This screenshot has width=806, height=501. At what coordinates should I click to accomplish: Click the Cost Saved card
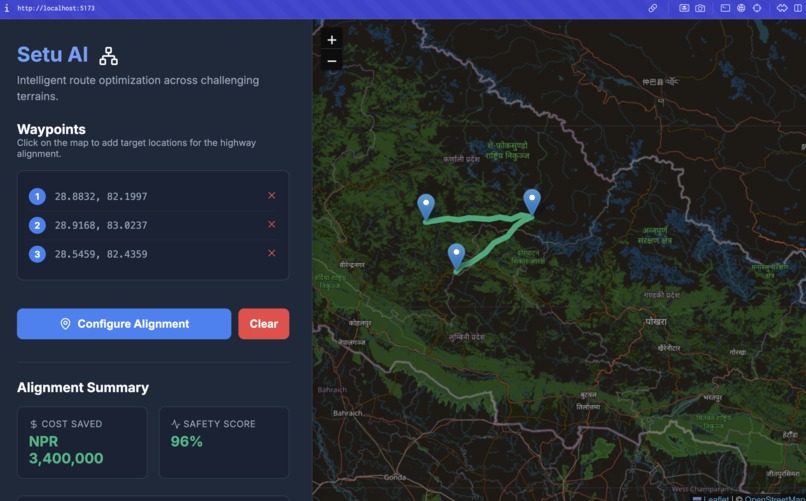point(82,442)
